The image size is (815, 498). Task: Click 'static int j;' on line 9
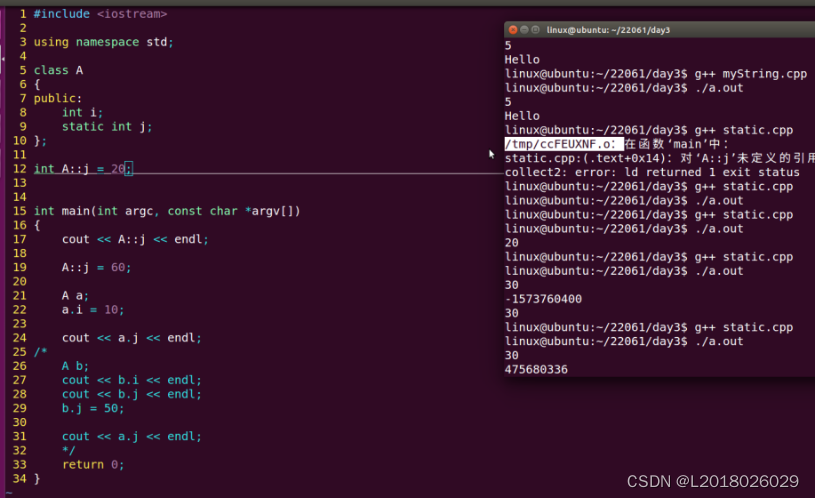point(107,126)
